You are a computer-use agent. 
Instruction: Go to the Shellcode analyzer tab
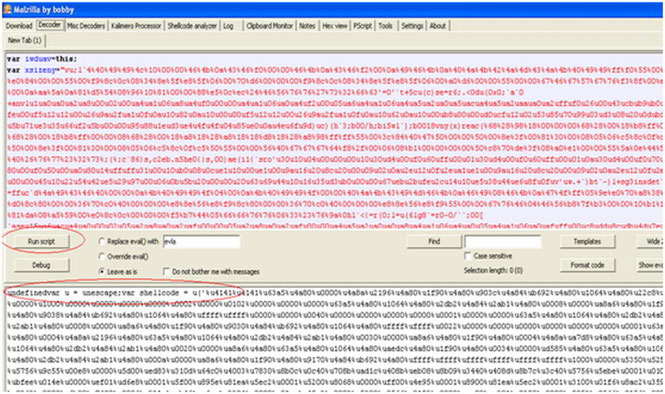pyautogui.click(x=192, y=26)
